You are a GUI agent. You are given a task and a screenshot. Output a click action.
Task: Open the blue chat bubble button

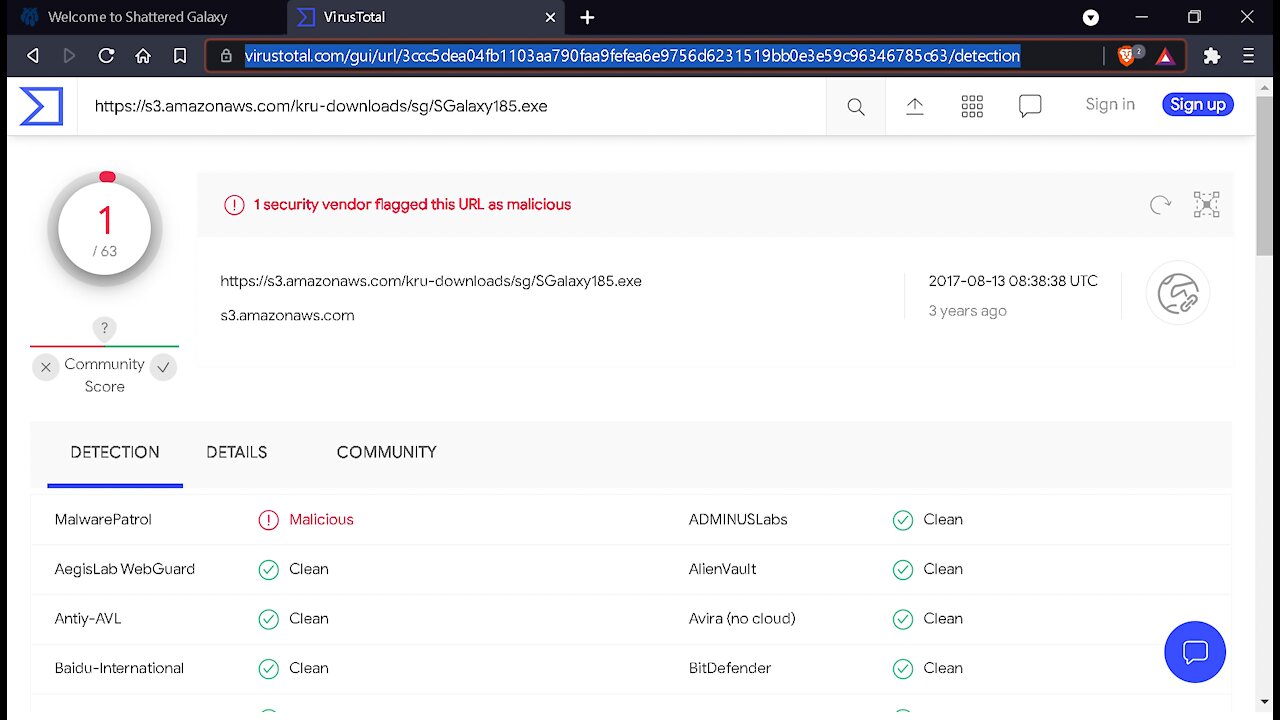(1195, 652)
